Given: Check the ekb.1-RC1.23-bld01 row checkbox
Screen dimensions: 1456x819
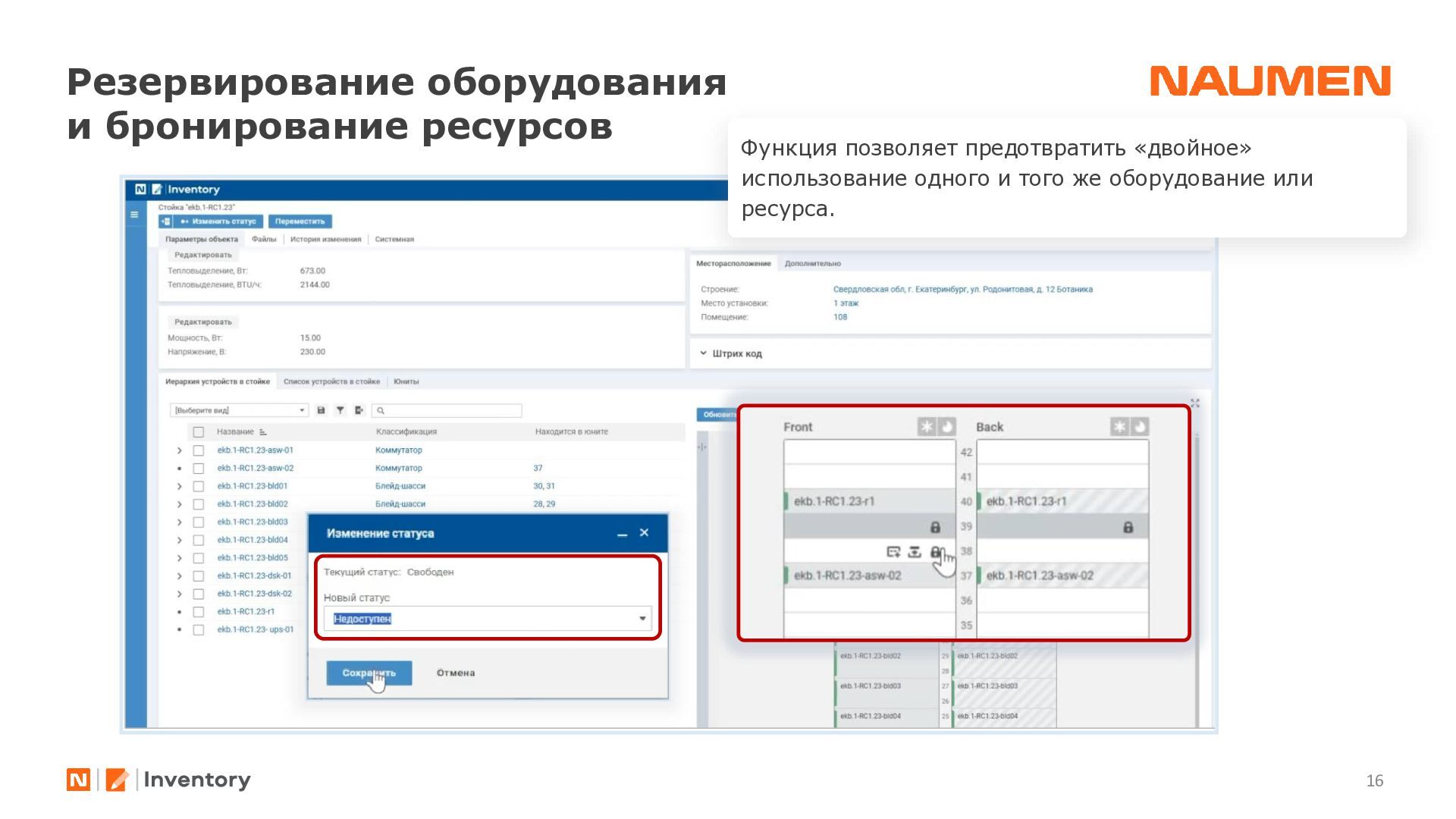Looking at the screenshot, I should [199, 487].
